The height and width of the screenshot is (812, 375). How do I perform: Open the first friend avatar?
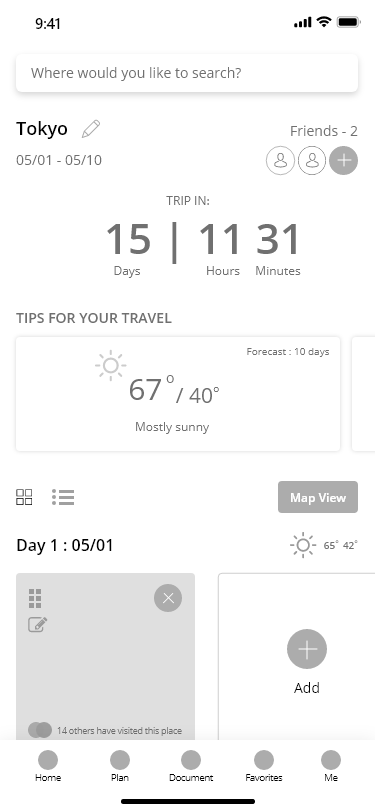point(280,161)
